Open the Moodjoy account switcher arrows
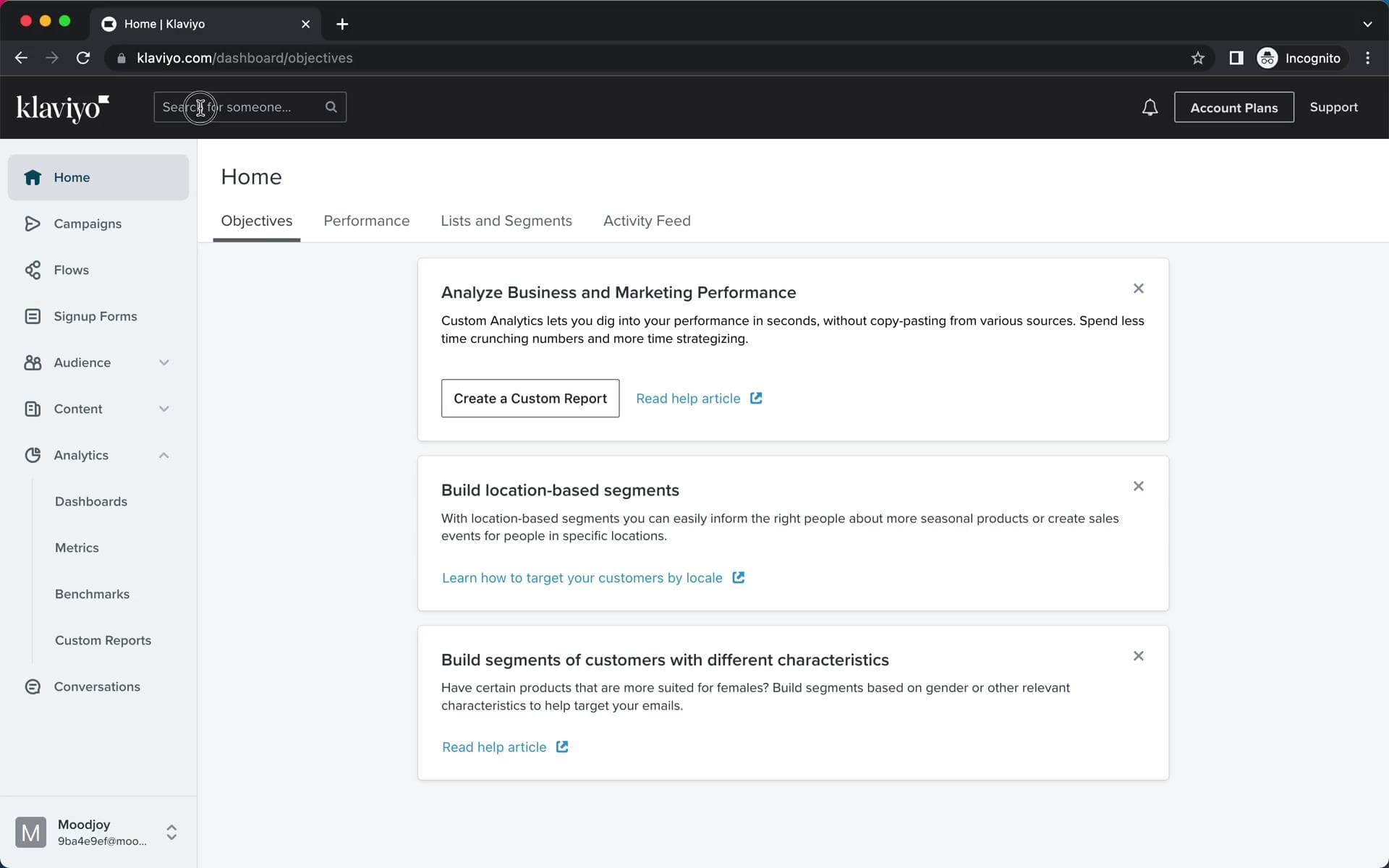1389x868 pixels. click(171, 833)
